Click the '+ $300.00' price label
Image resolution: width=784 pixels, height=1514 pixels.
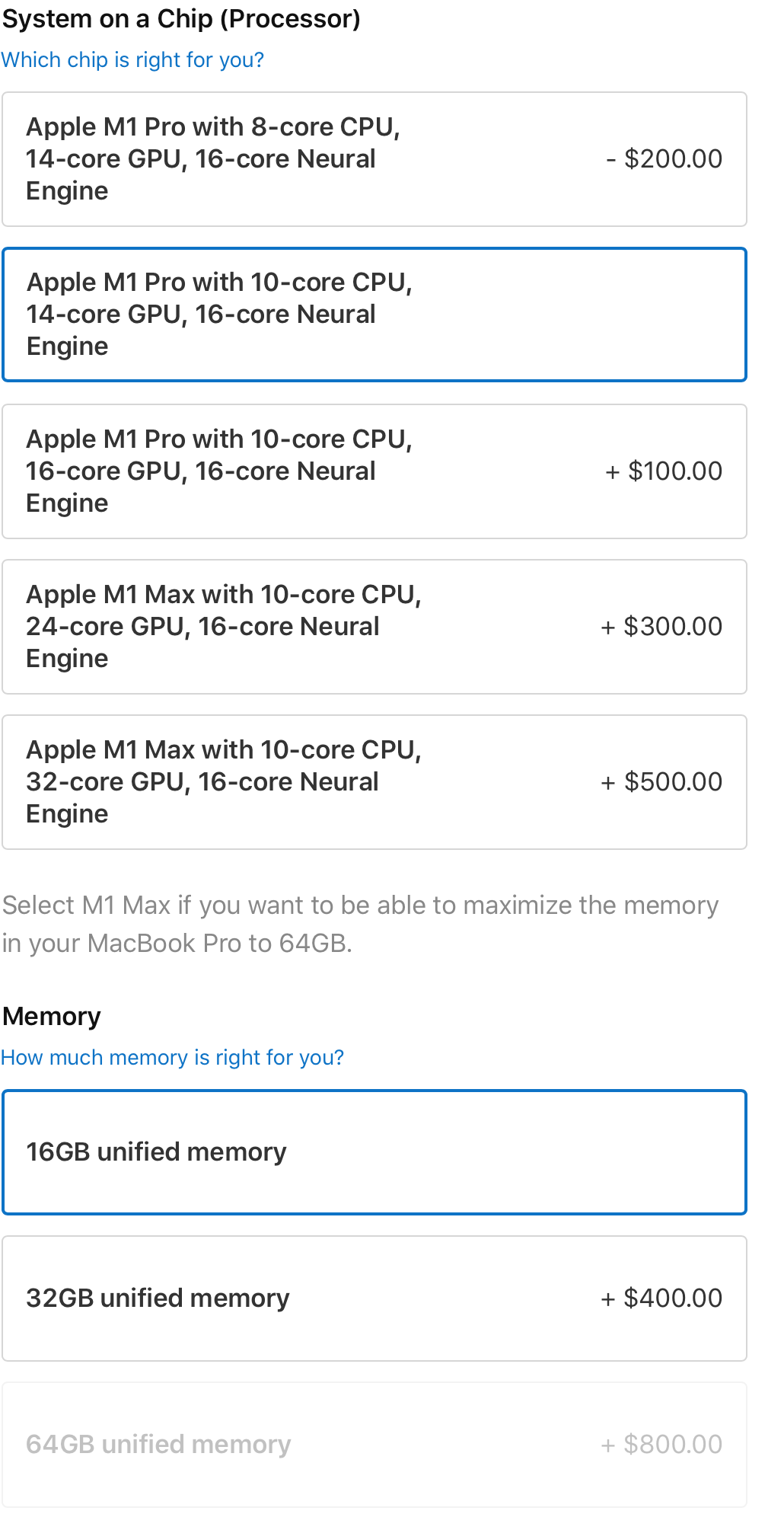point(661,627)
